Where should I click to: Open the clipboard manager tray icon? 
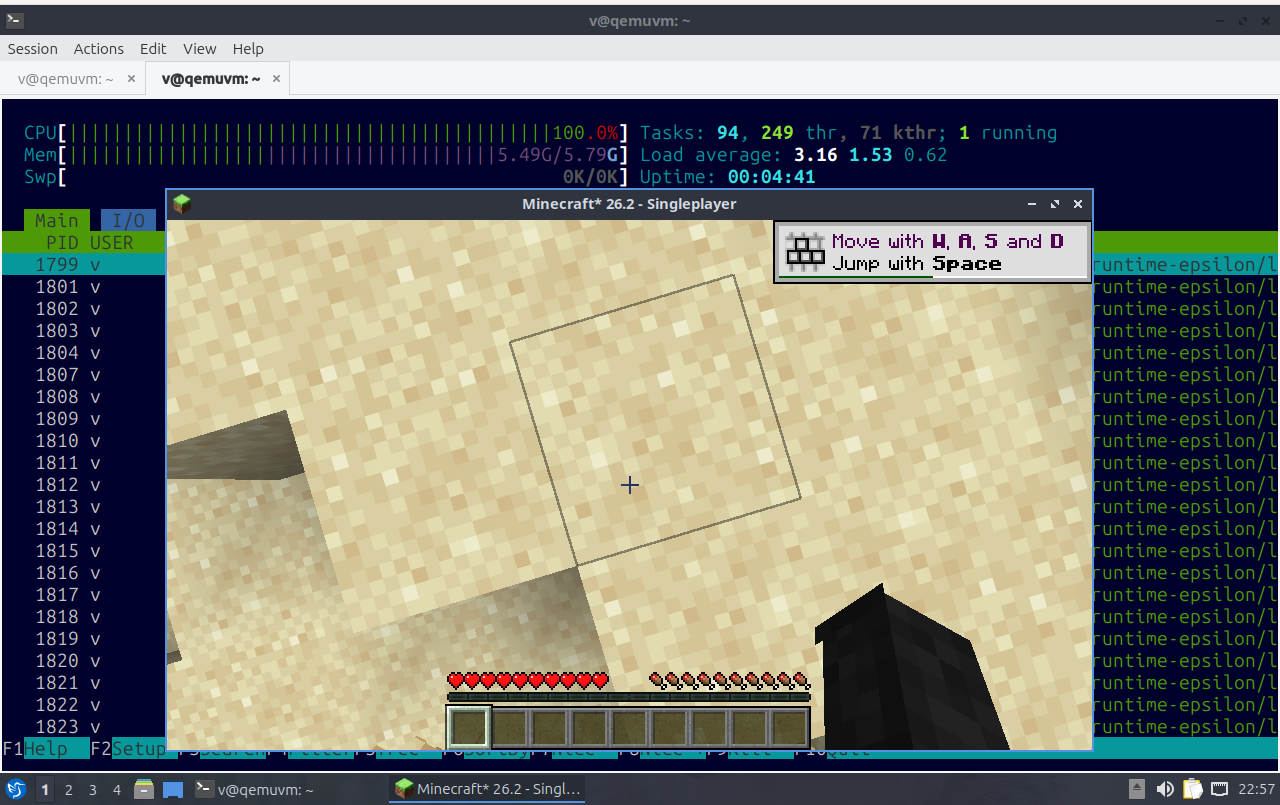coord(1193,789)
